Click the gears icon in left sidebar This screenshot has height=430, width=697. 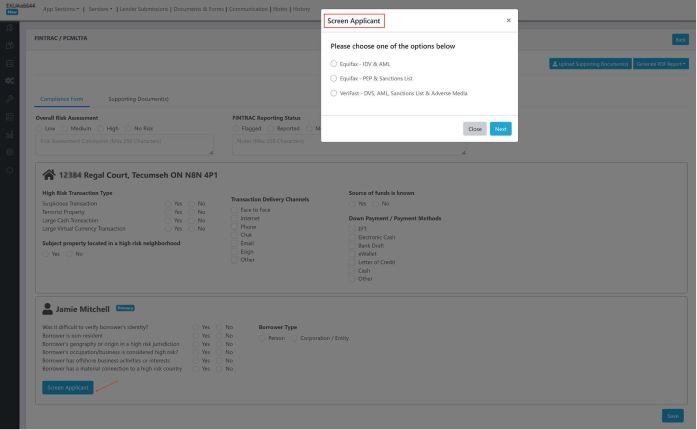point(9,80)
